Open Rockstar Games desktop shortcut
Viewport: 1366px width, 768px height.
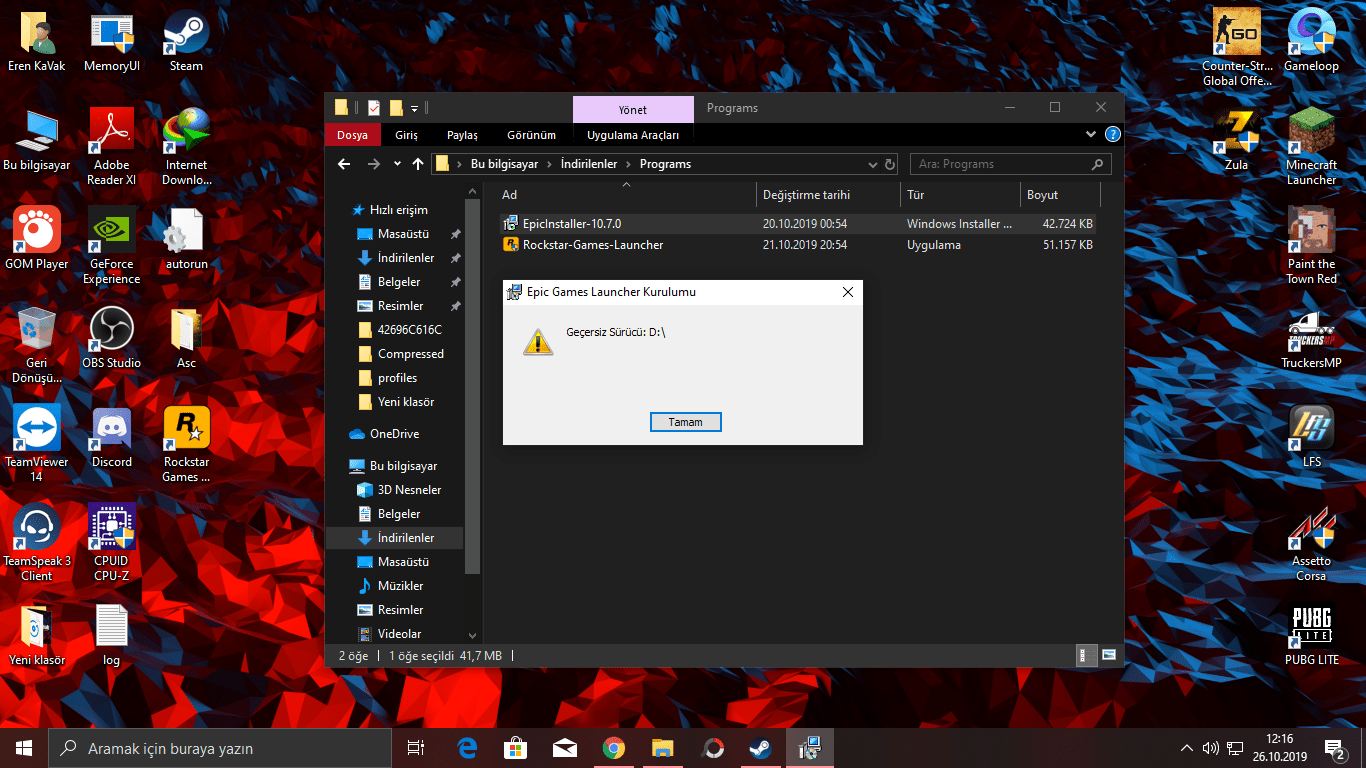(186, 444)
